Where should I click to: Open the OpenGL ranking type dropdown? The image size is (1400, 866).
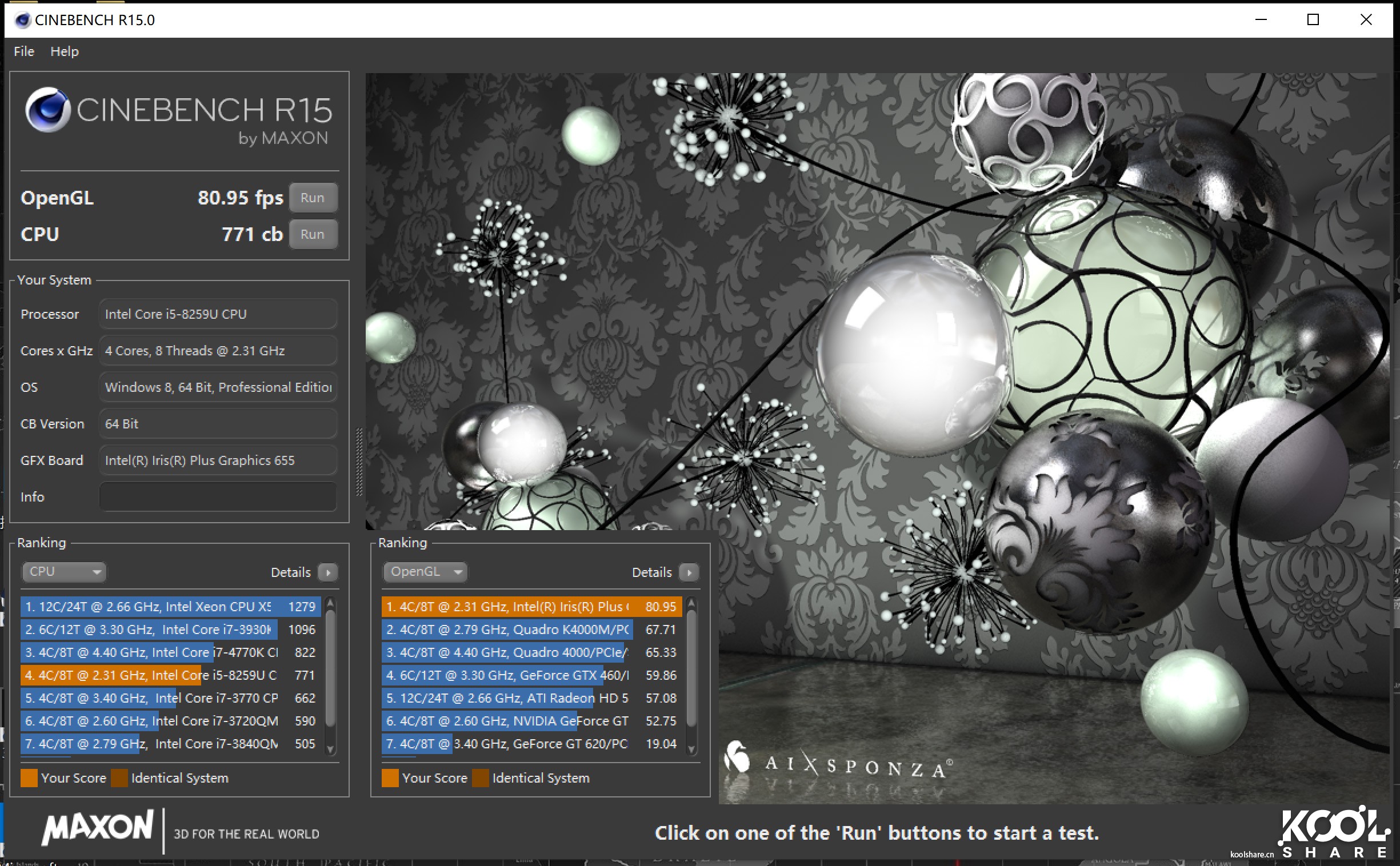(425, 572)
